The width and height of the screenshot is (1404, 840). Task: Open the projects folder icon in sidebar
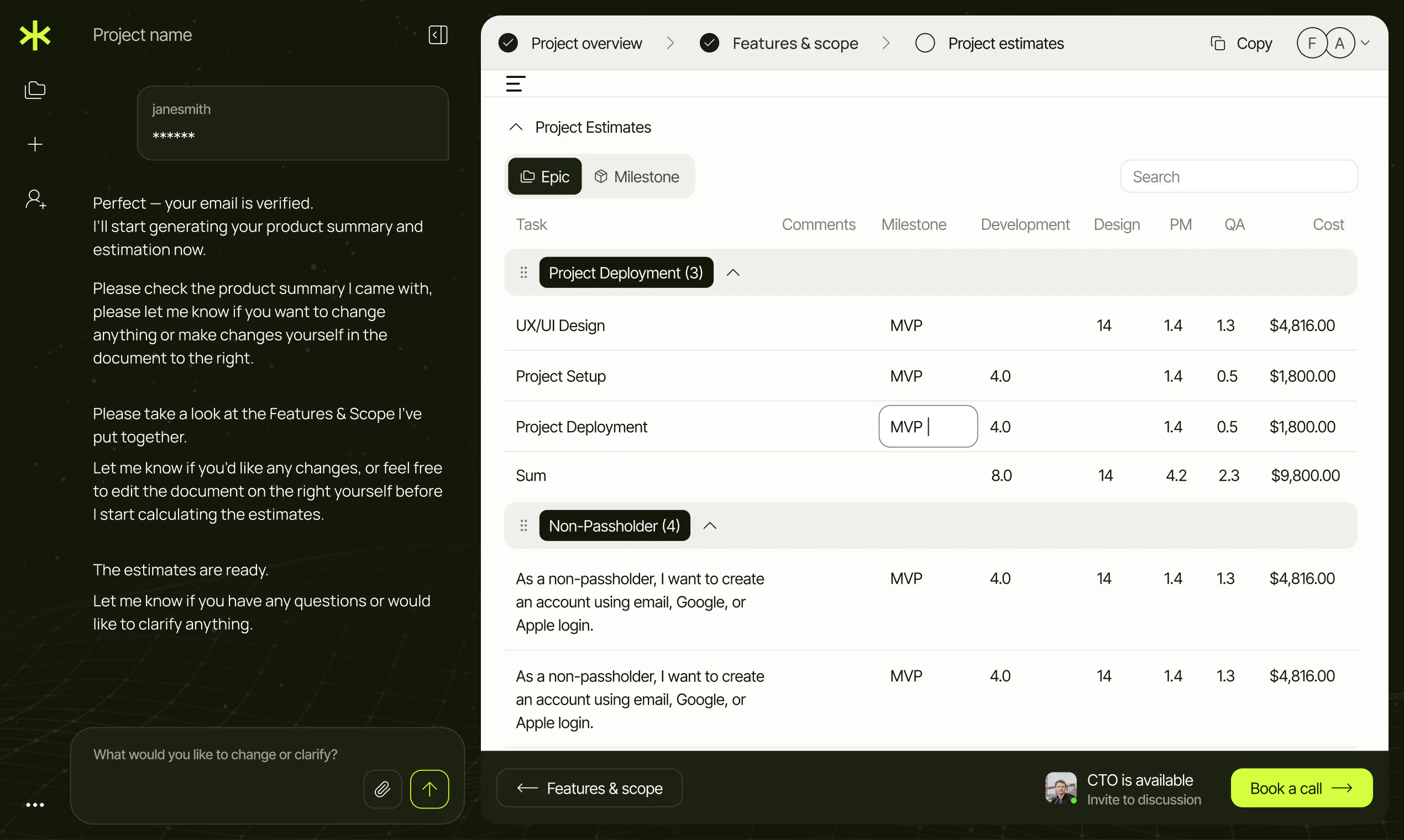click(35, 90)
